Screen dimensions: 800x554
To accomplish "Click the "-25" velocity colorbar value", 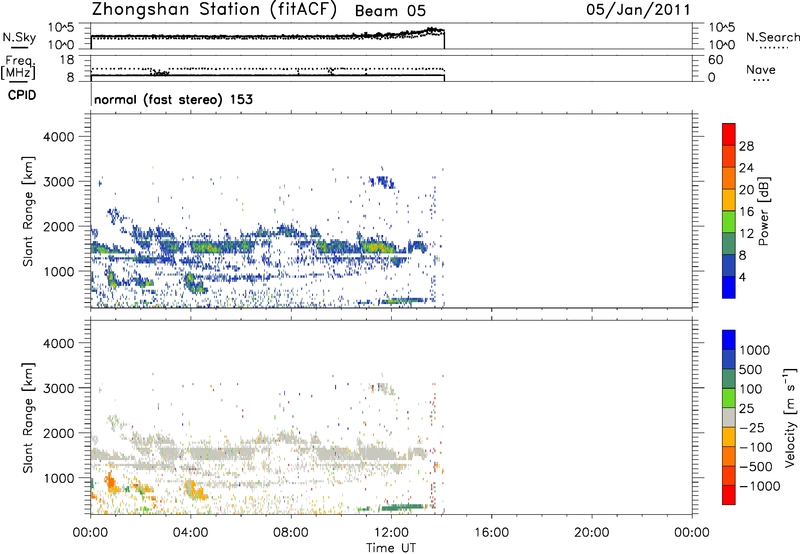I will click(x=752, y=427).
